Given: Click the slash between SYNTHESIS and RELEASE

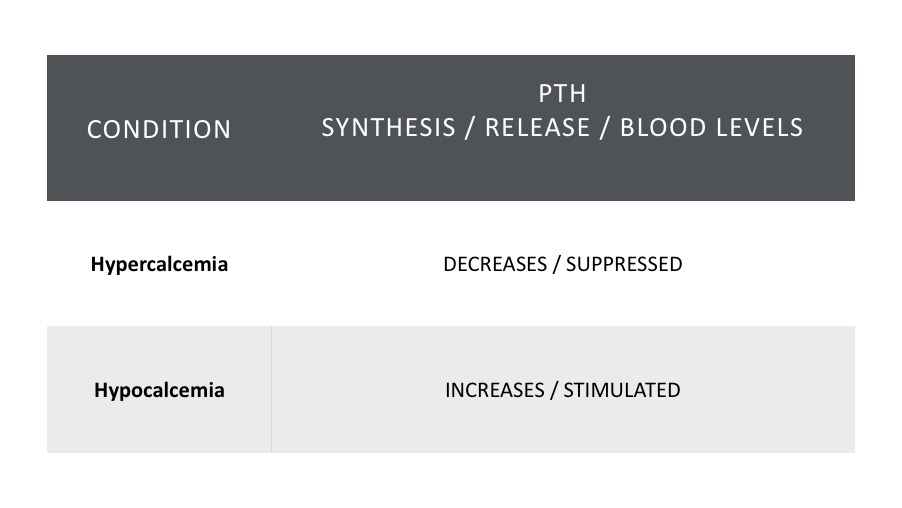Looking at the screenshot, I should coord(470,128).
